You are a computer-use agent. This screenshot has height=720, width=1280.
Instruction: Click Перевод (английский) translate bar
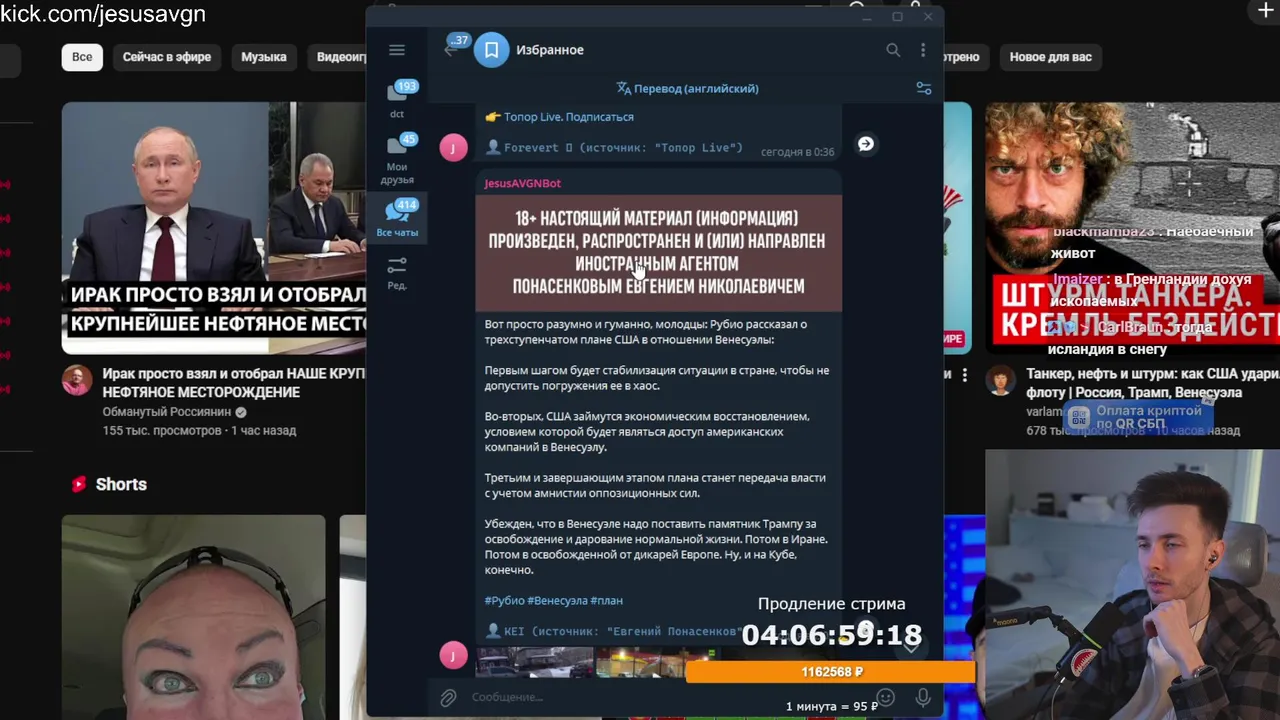(688, 88)
